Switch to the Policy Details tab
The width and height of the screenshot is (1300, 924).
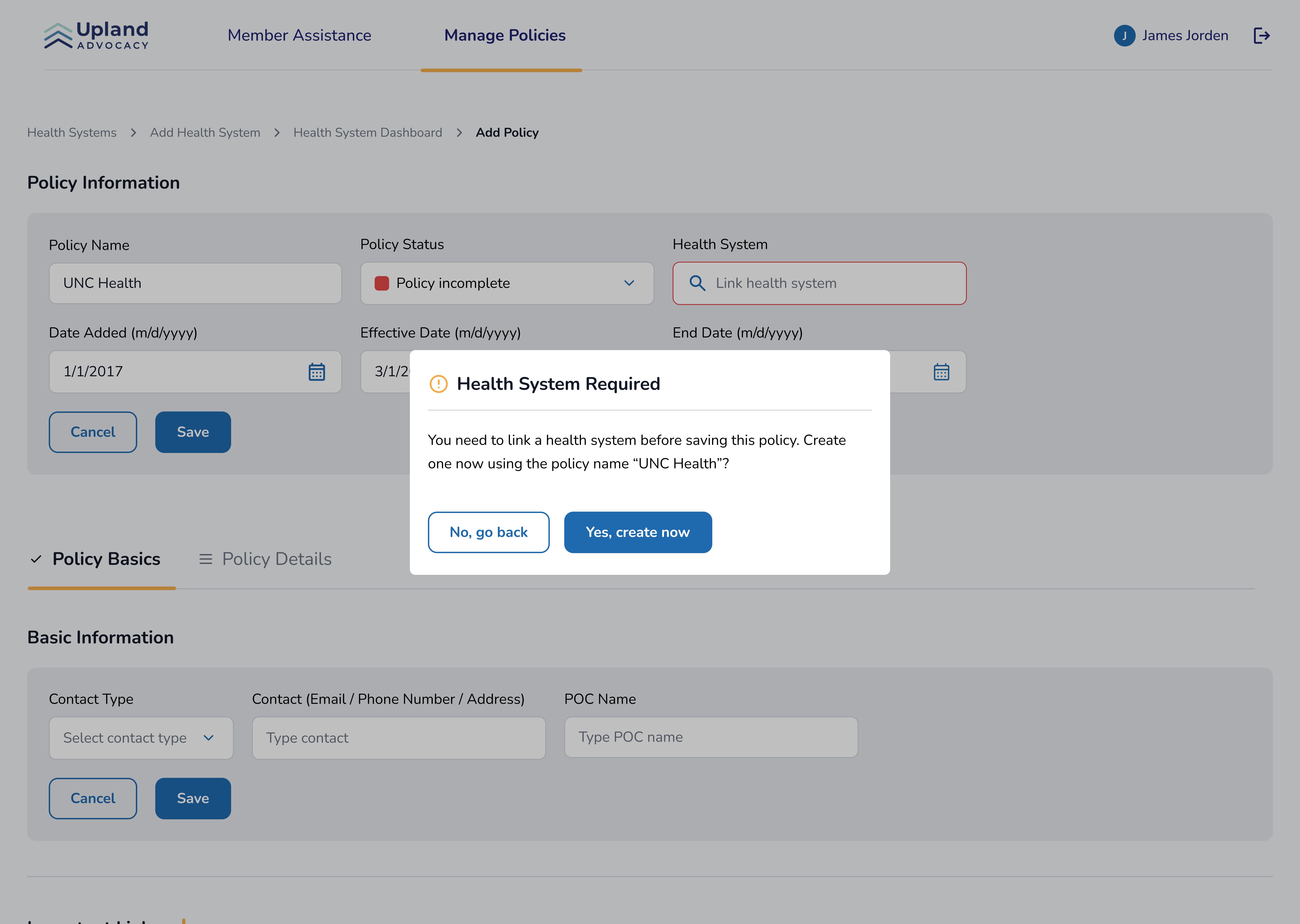point(277,559)
